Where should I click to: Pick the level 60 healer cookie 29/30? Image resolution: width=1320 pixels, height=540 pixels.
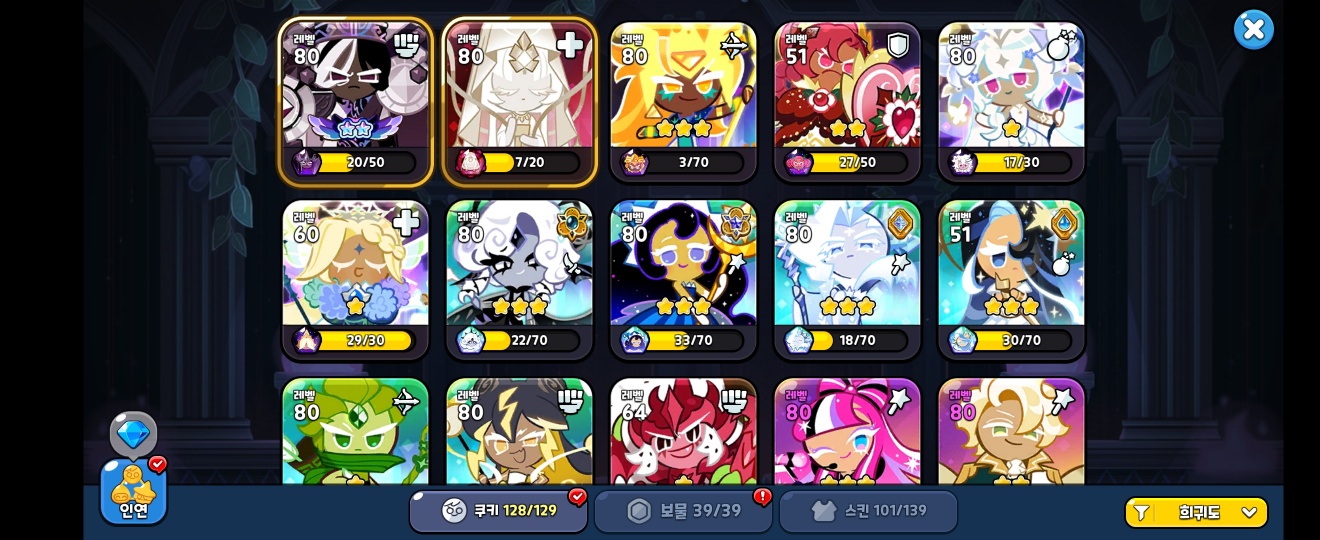tap(355, 279)
